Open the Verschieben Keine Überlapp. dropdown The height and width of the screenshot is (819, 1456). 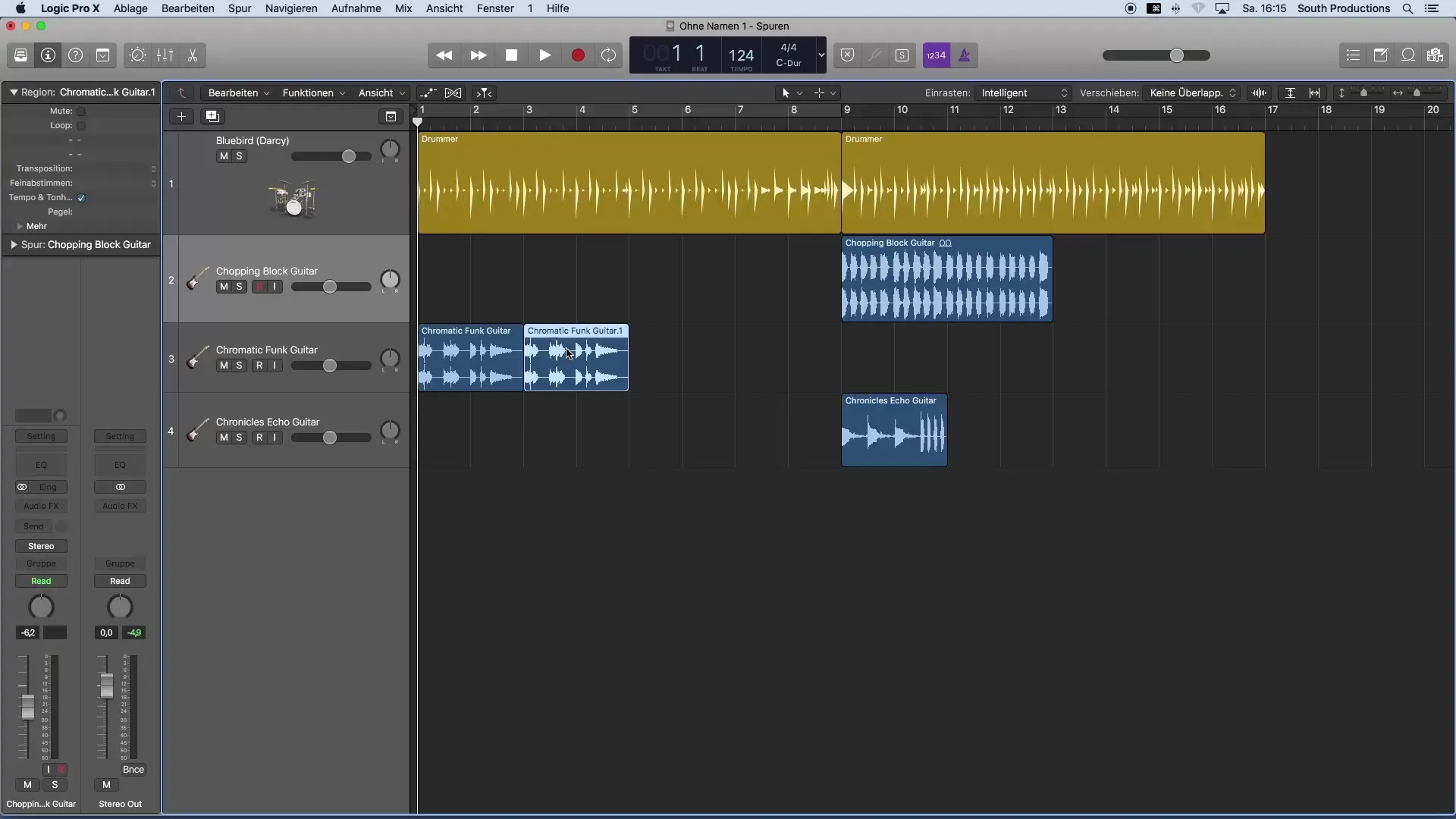(x=1191, y=93)
